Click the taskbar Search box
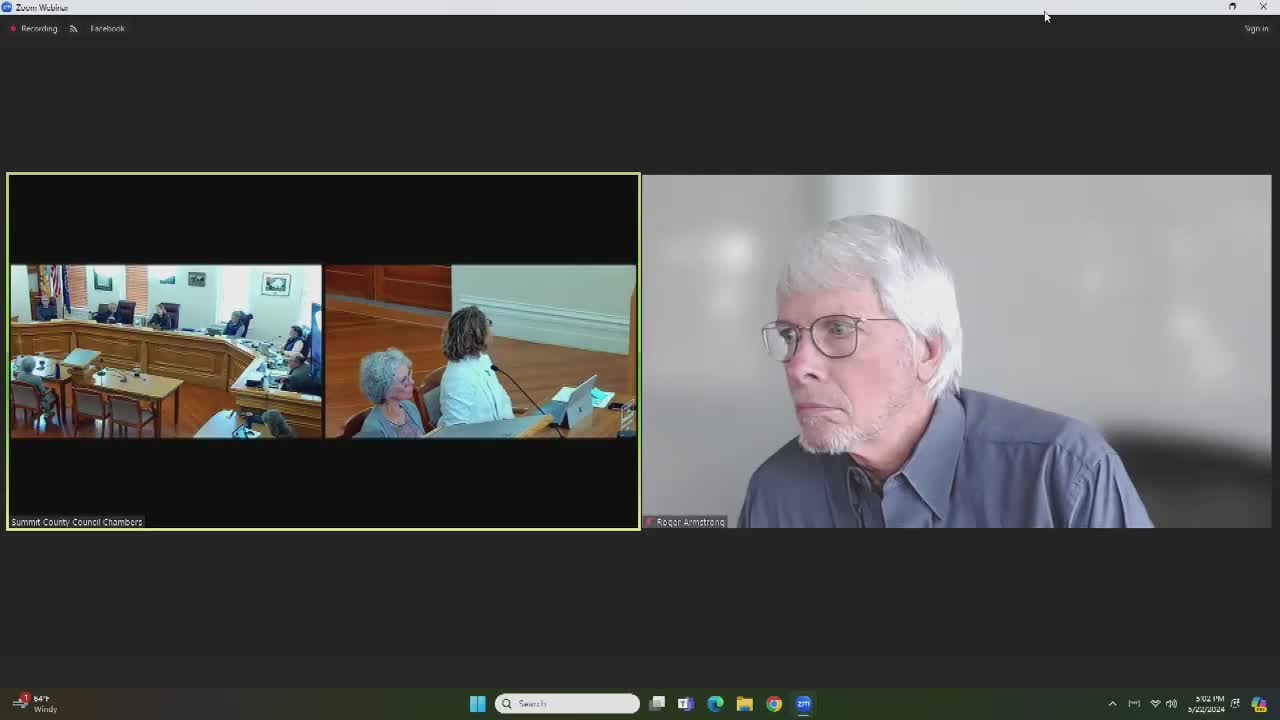1280x720 pixels. tap(567, 704)
